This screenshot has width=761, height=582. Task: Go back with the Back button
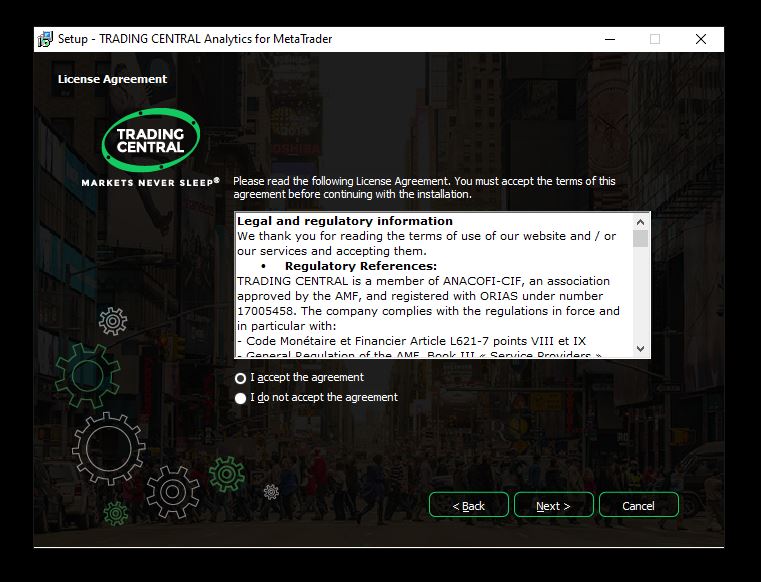[x=468, y=505]
